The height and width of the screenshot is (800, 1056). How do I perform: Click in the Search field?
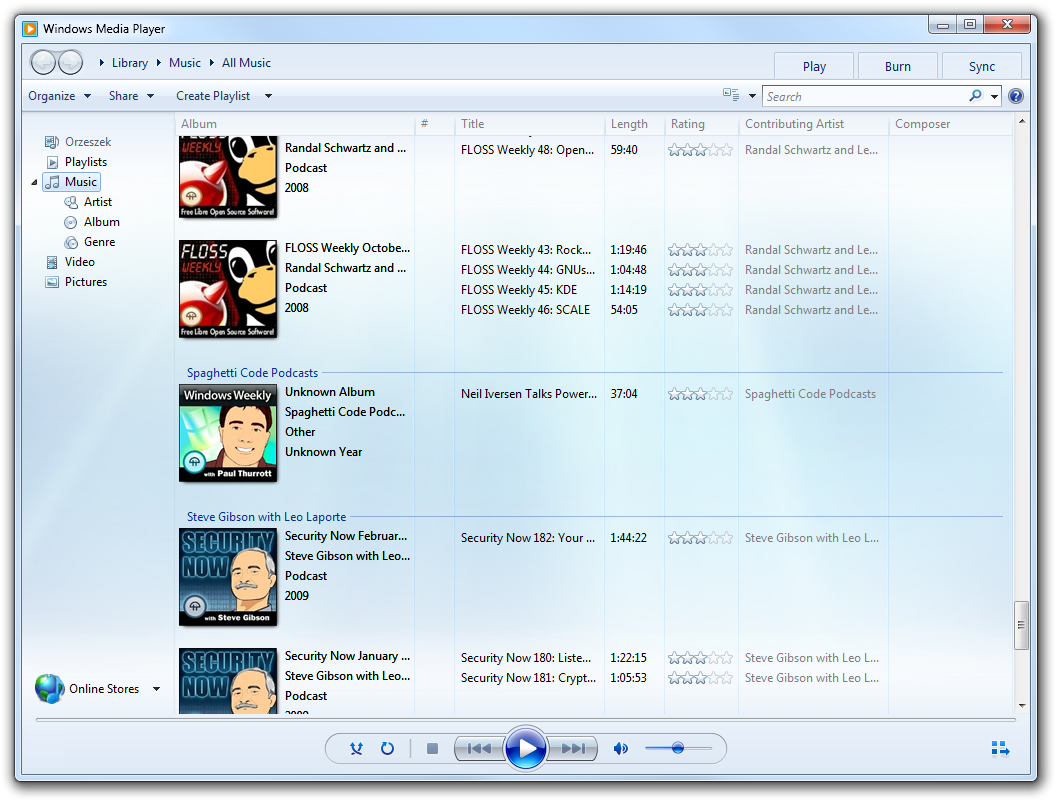[865, 96]
